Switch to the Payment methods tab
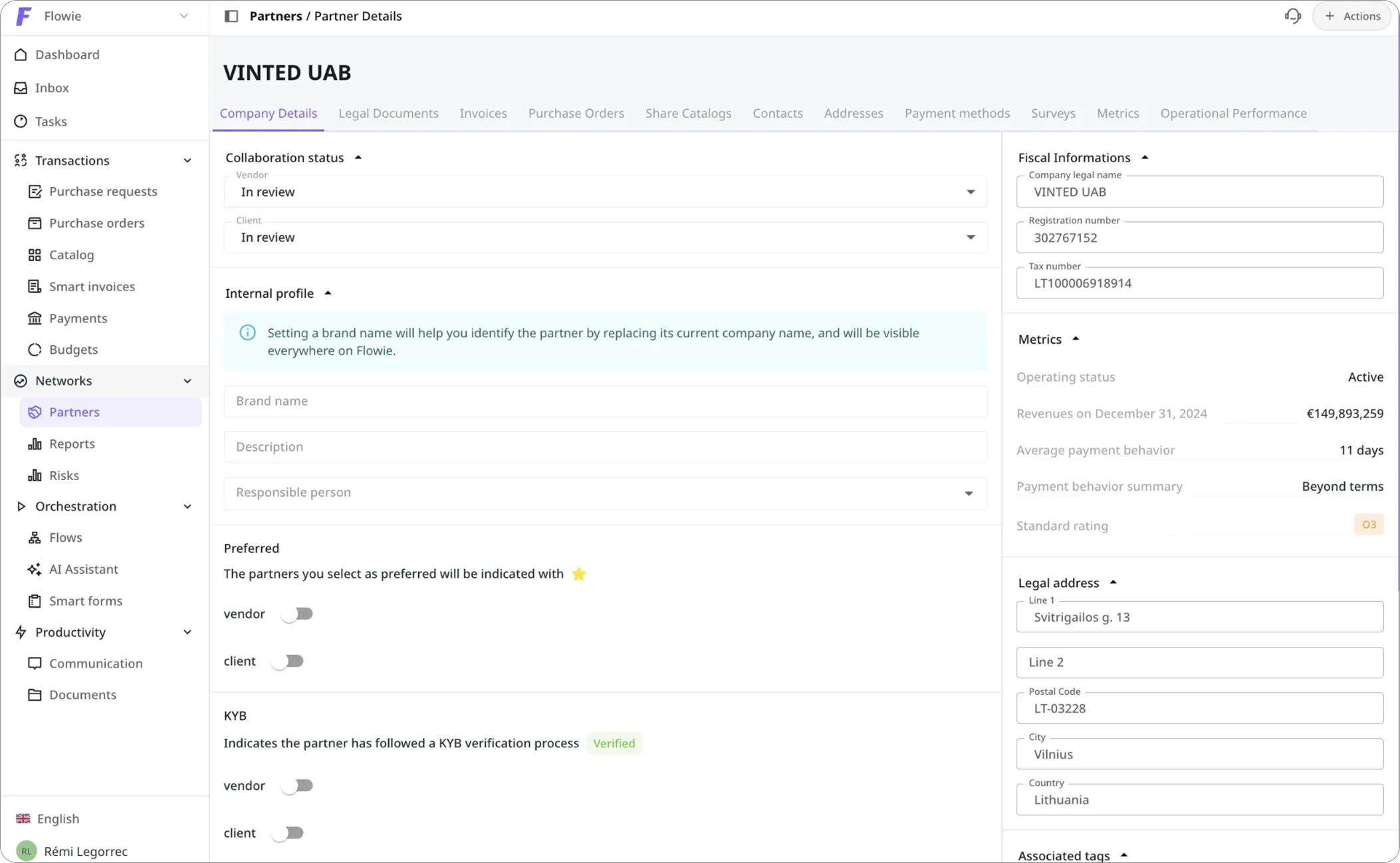The width and height of the screenshot is (1400, 863). point(957,113)
